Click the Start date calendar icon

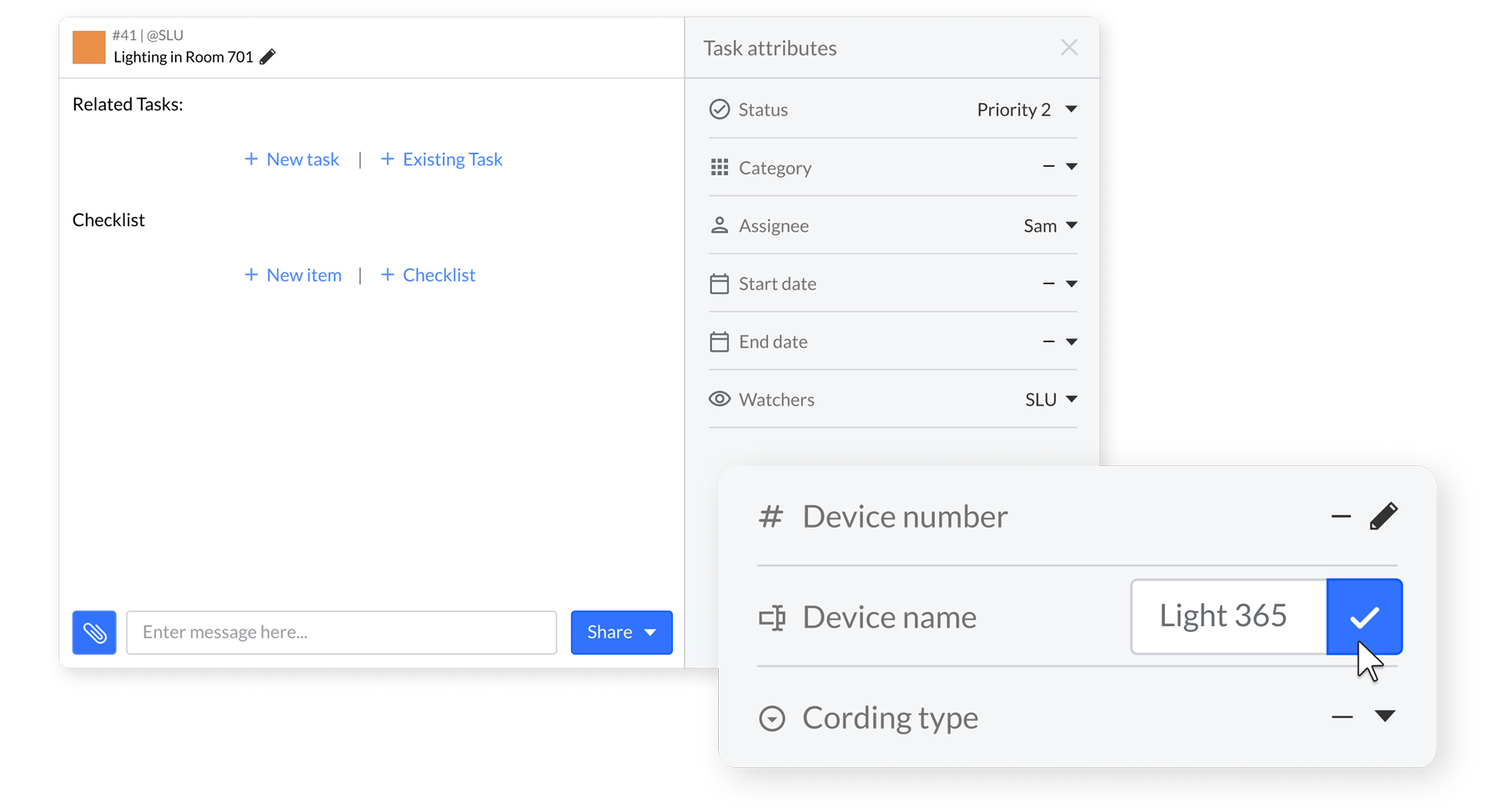coord(719,284)
